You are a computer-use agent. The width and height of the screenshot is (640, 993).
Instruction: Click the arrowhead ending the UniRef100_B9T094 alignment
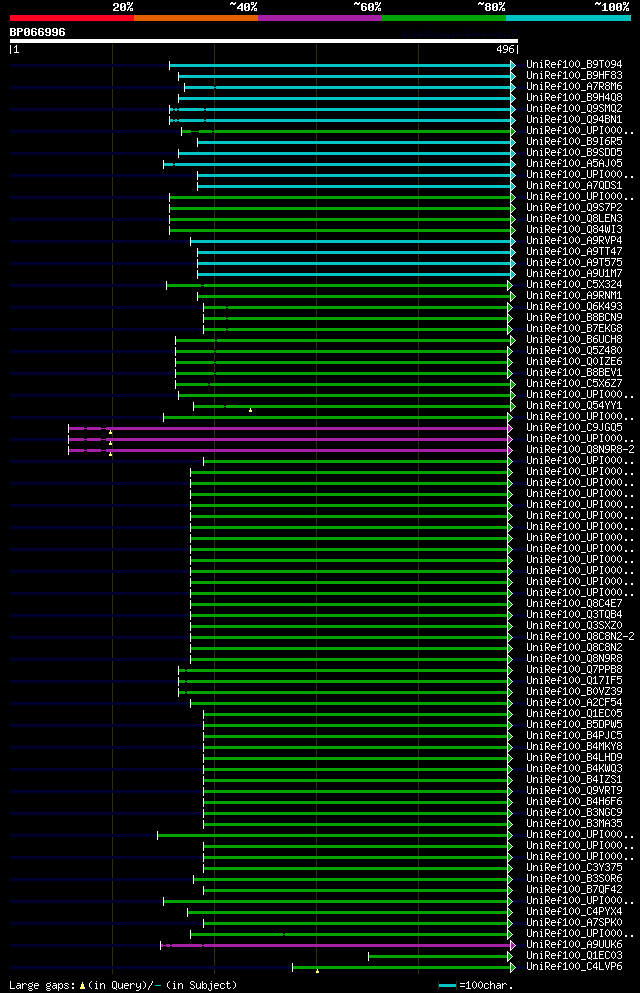513,65
